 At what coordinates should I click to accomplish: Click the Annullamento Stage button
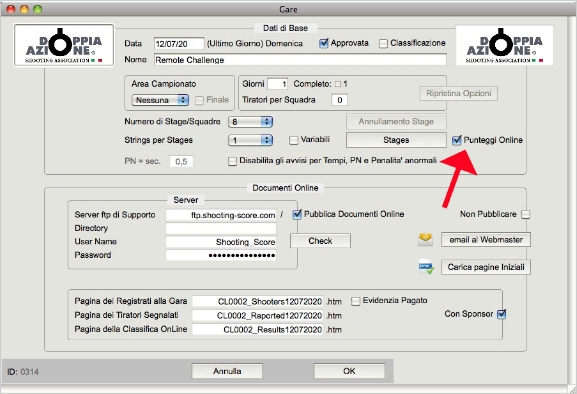point(396,121)
